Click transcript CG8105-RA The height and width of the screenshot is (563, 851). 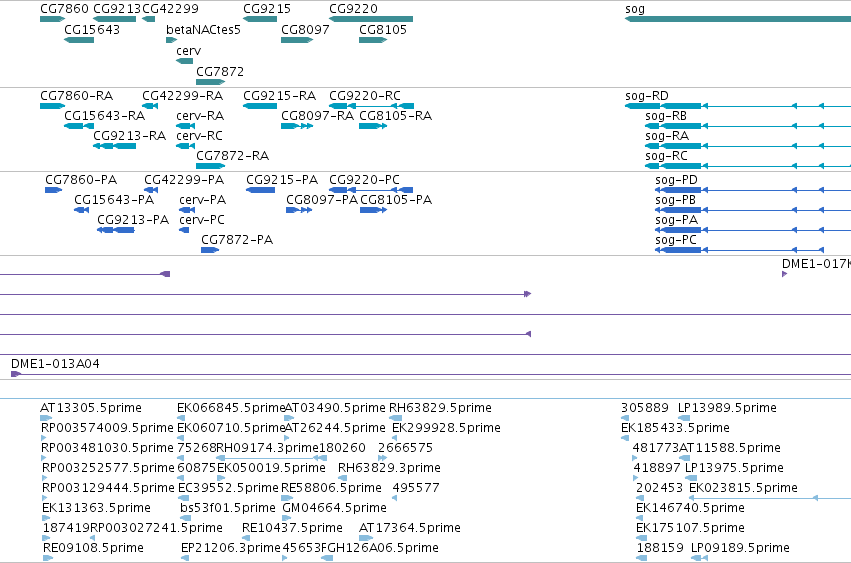click(396, 116)
